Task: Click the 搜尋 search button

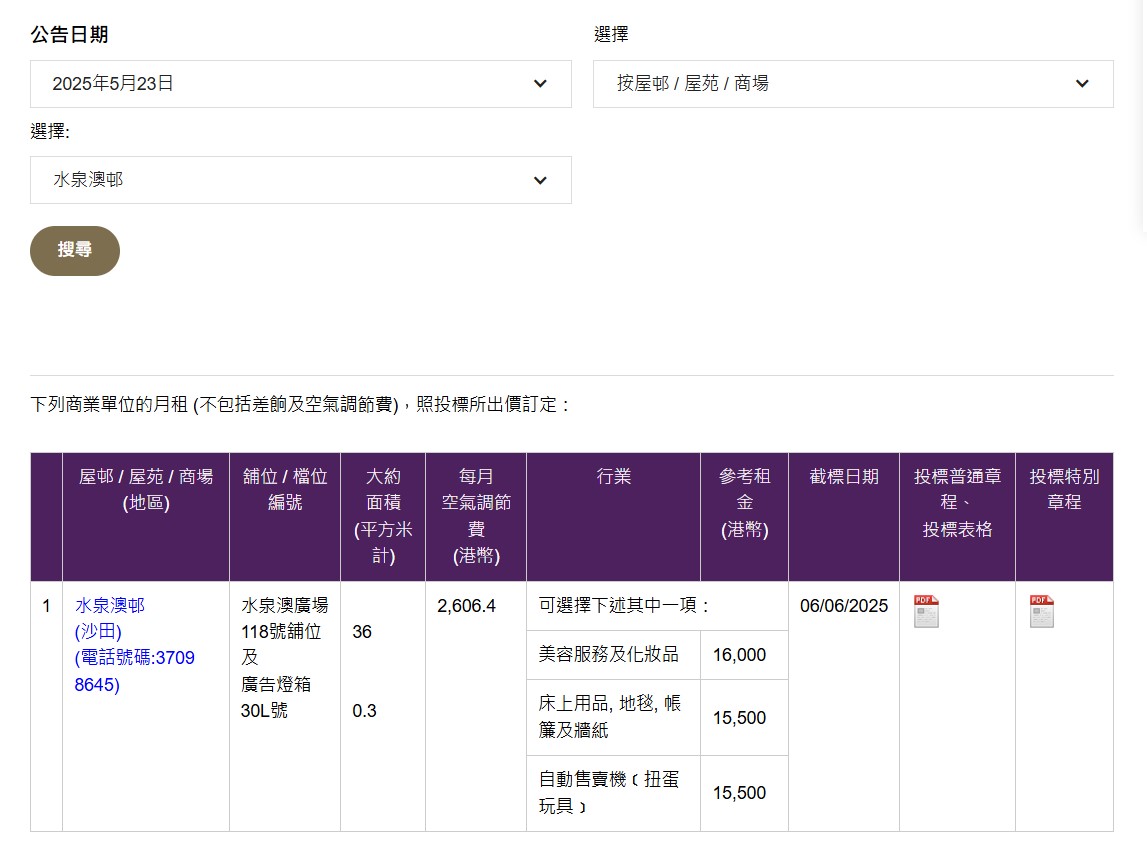Action: 75,251
